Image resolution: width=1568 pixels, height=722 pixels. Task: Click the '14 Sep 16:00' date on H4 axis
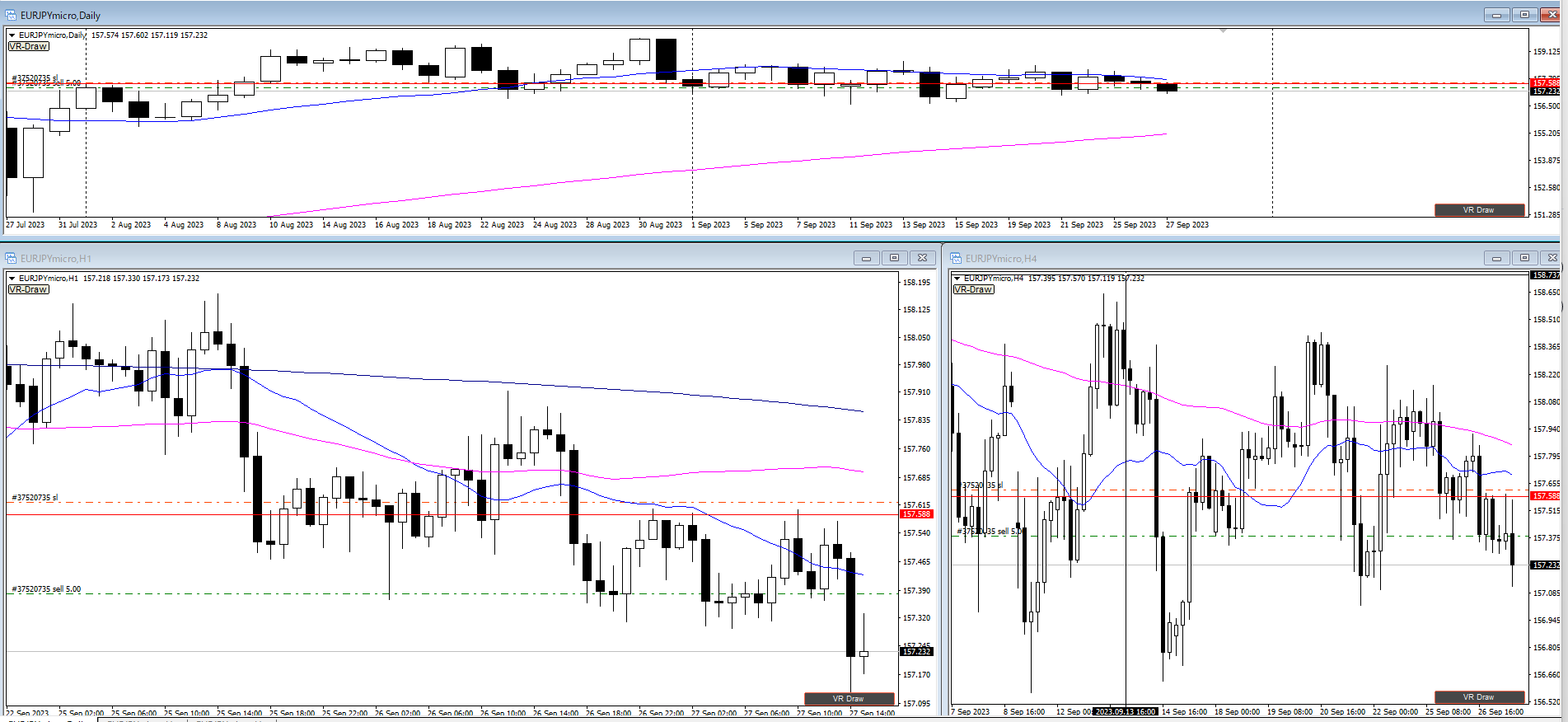(1184, 711)
